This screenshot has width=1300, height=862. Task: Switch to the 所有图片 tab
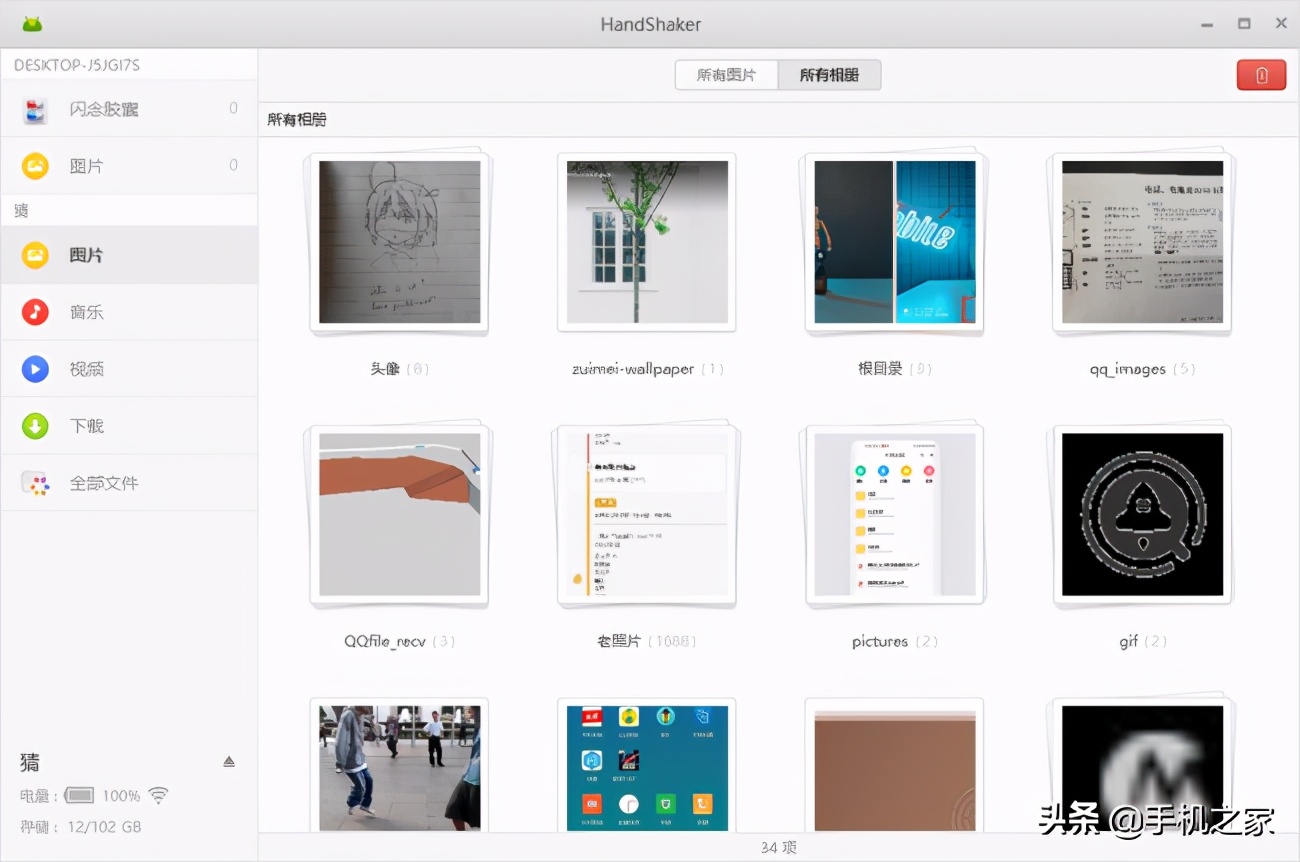point(726,75)
